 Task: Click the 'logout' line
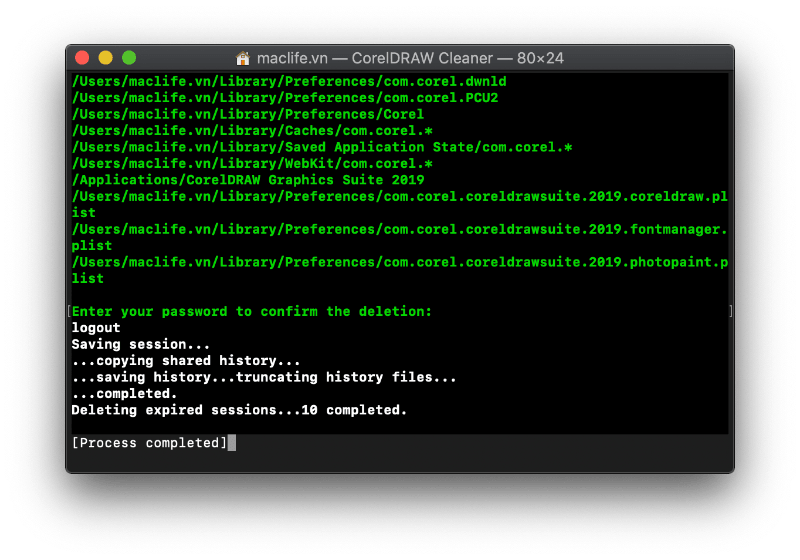tap(96, 327)
